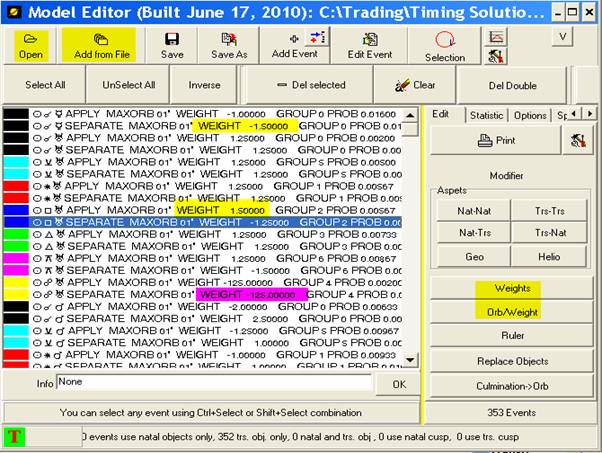
Task: Click cyan swatch of APPLY PROB 0.00500 row
Action: point(16,162)
